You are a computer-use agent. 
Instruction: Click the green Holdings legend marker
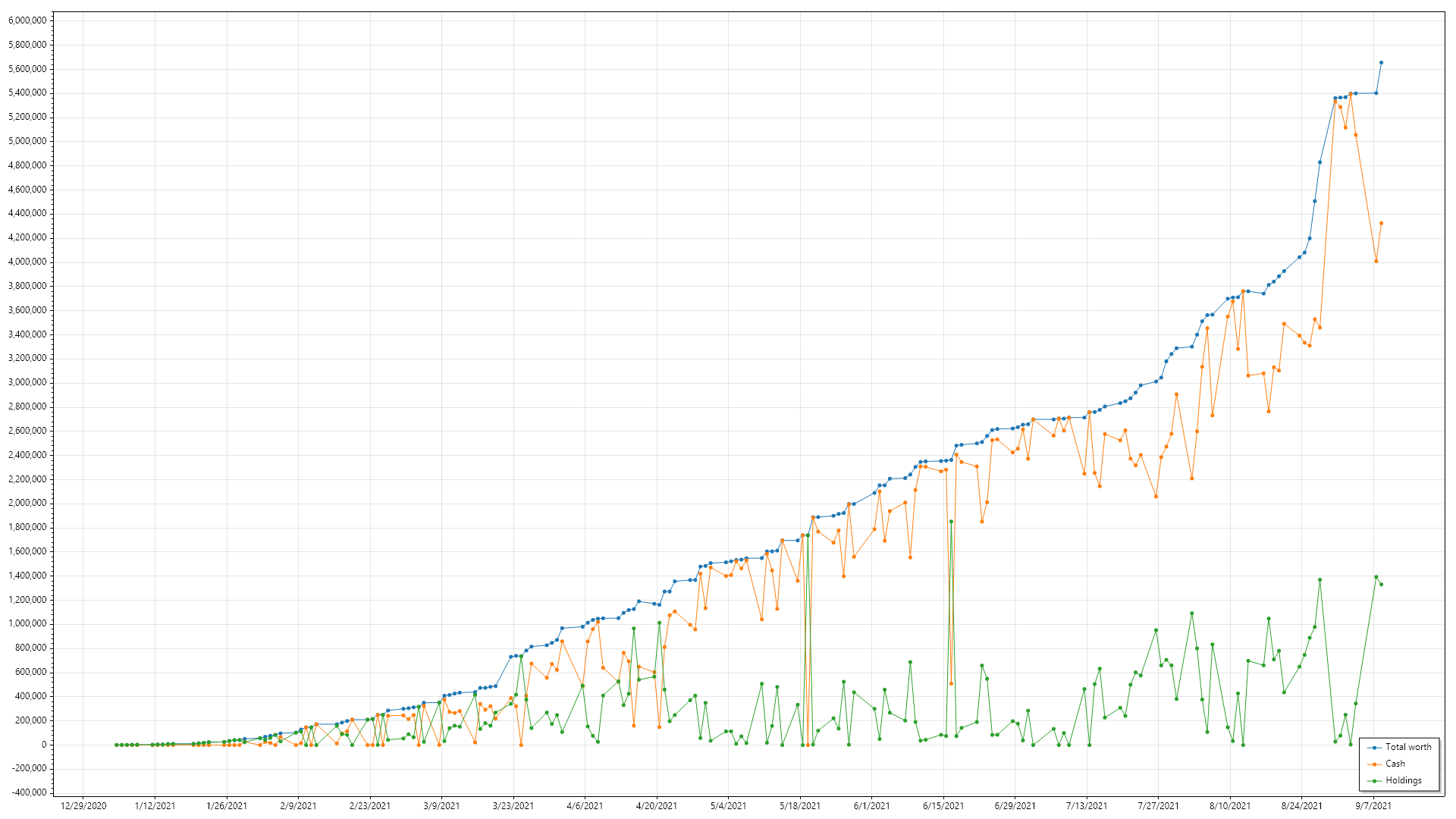1374,781
